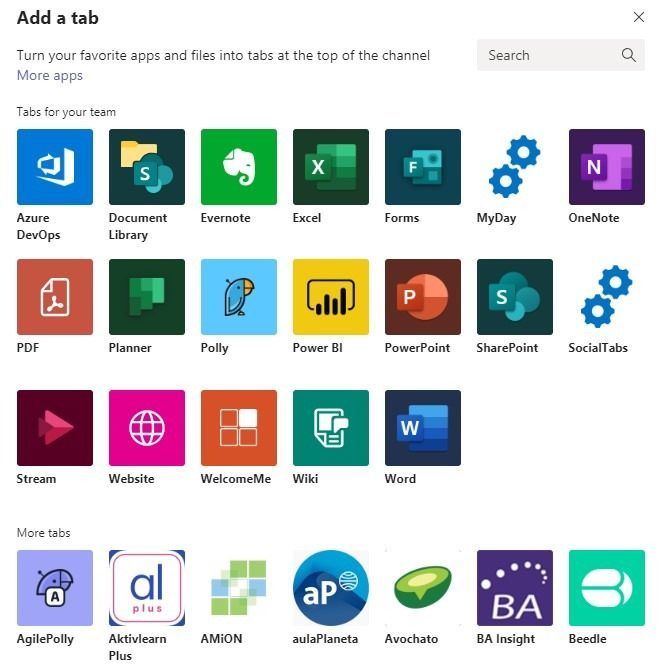Screen dimensions: 662x669
Task: Select the Document Library app icon
Action: tap(147, 167)
